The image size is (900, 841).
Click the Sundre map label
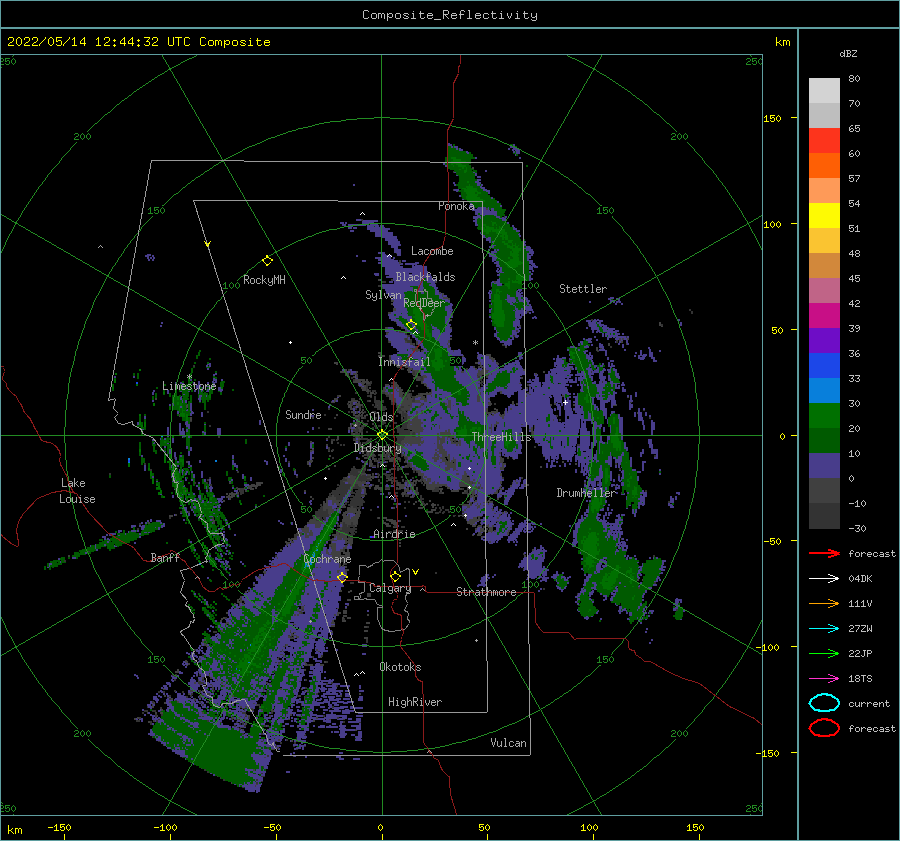[x=303, y=414]
